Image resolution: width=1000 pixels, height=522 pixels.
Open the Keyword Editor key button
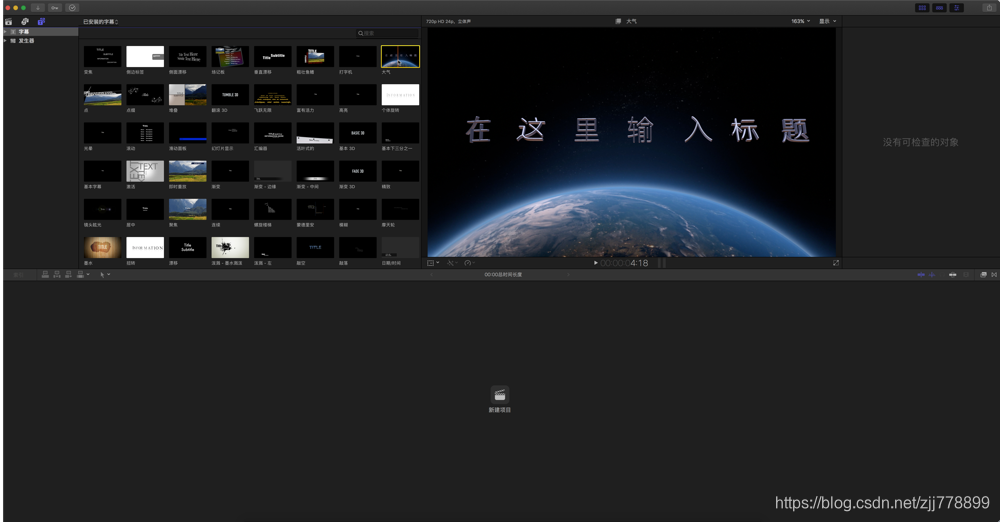tap(55, 8)
